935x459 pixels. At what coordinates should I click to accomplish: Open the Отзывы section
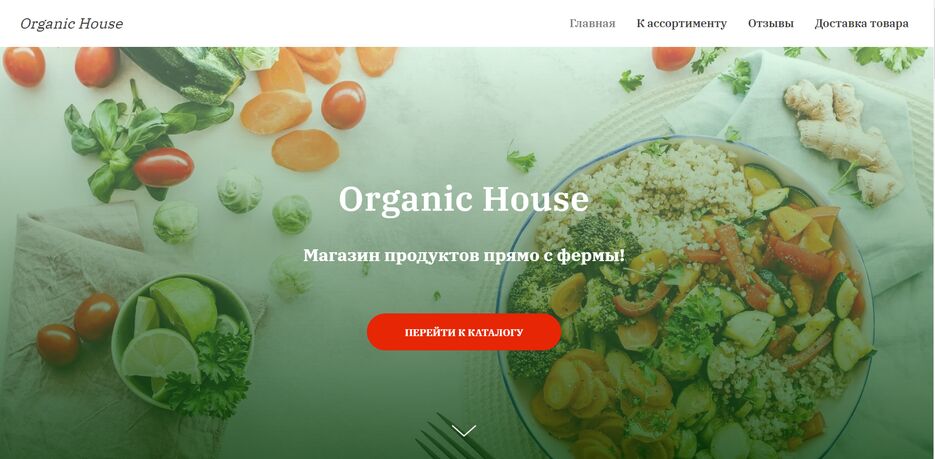coord(770,24)
